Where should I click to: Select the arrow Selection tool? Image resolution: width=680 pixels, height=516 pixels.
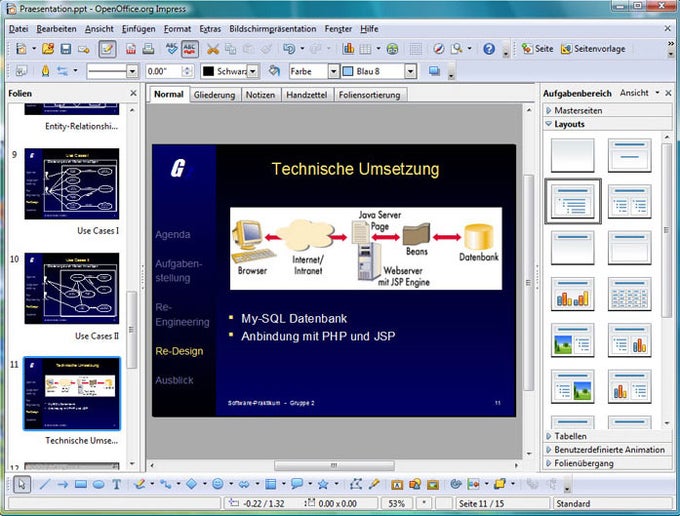coord(22,484)
